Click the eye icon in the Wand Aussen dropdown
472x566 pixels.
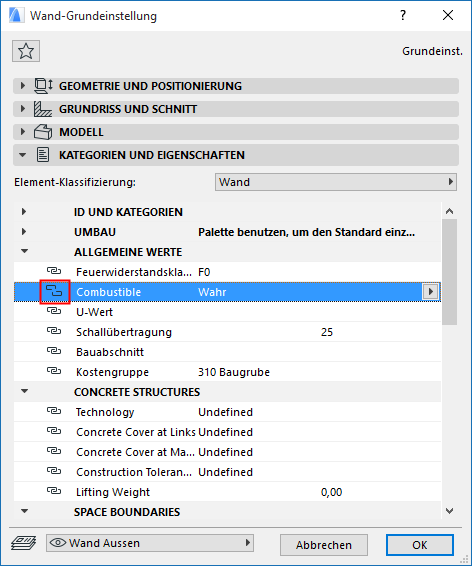click(x=58, y=543)
